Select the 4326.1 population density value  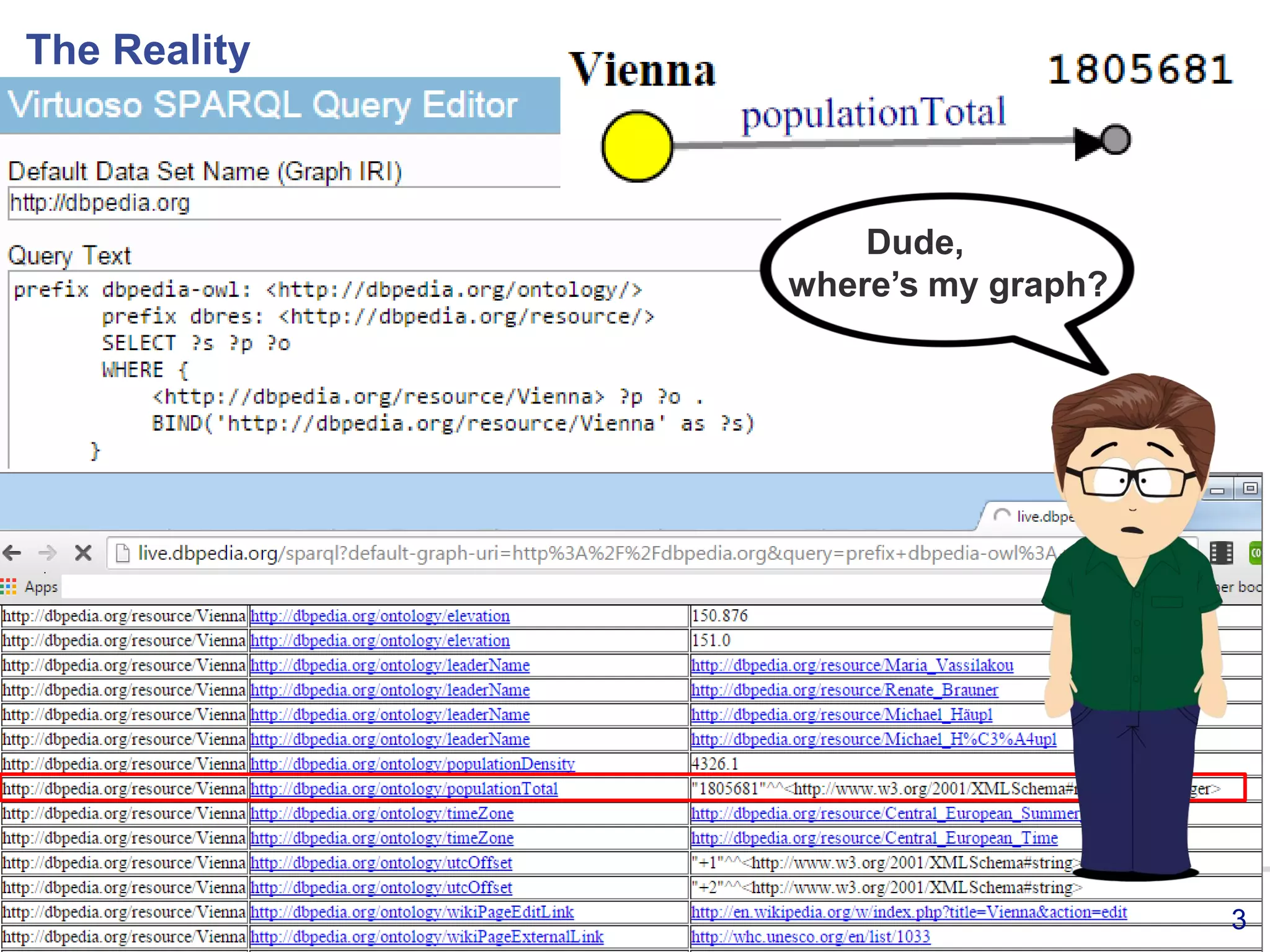point(715,764)
